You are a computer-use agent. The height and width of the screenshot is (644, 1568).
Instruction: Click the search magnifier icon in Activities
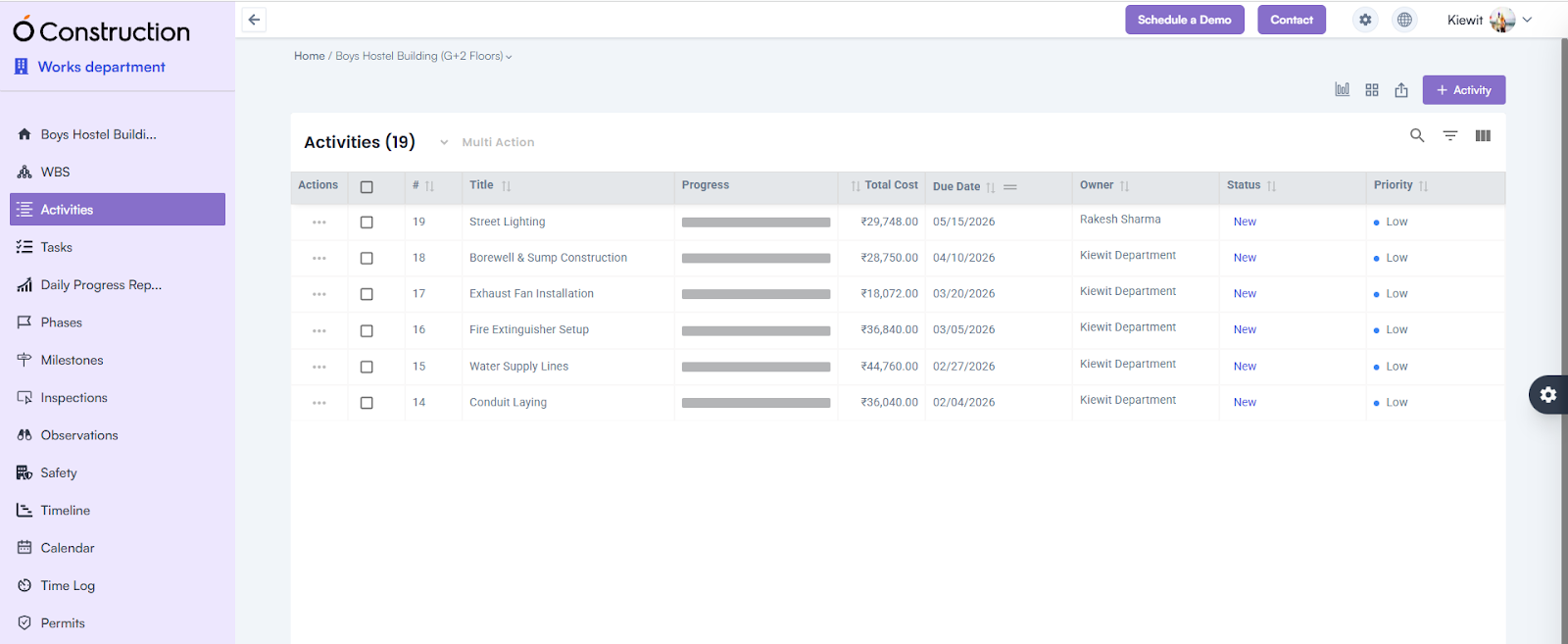click(1417, 136)
